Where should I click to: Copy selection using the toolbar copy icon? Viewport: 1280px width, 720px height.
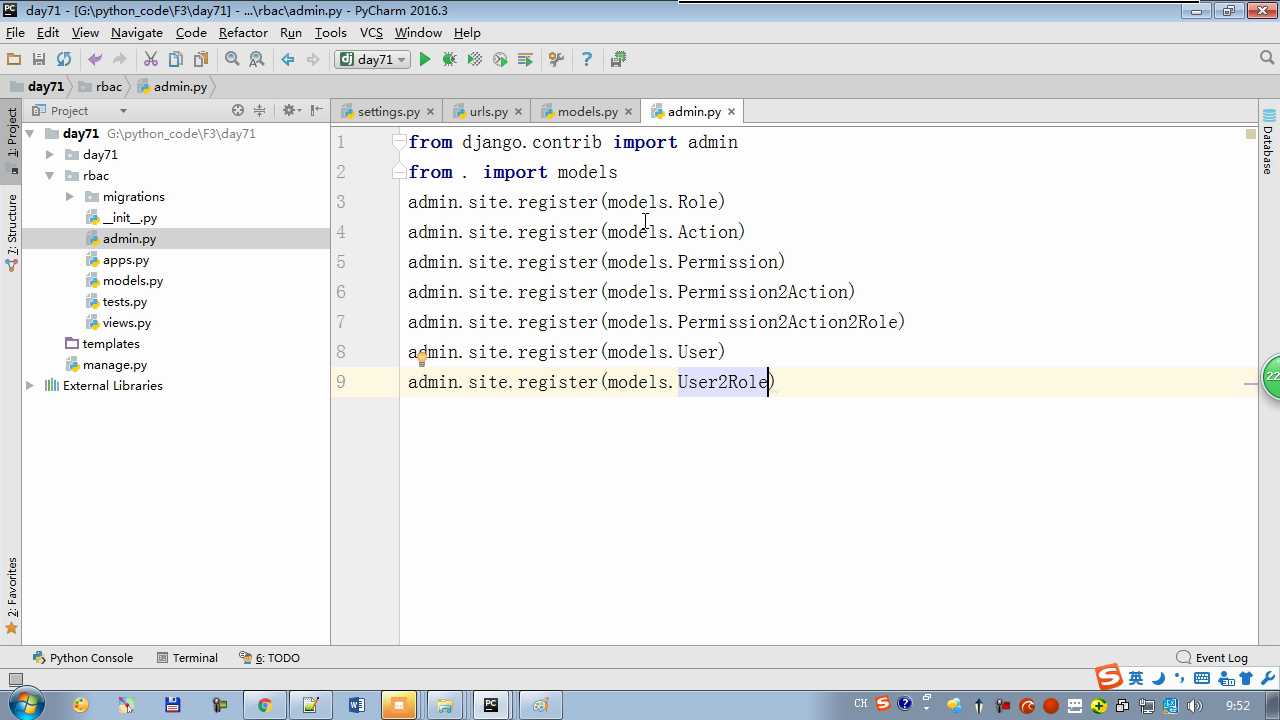[176, 60]
